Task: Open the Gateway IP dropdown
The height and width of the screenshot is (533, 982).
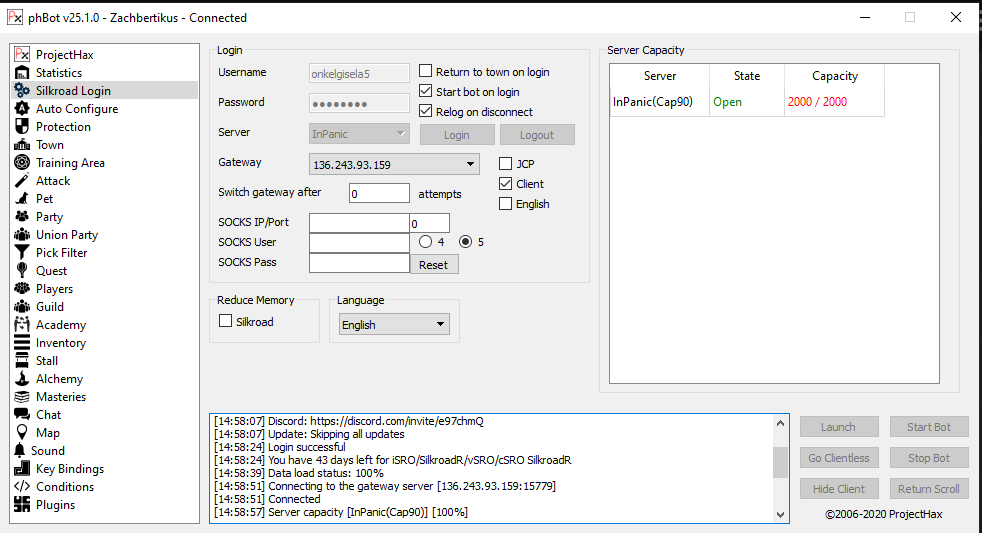Action: (471, 164)
